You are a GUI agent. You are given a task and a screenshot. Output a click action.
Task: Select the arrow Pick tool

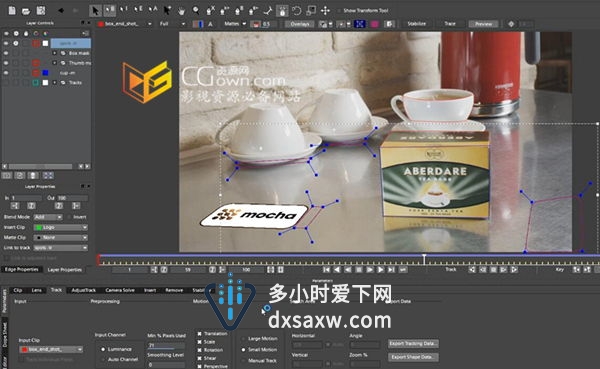coord(95,10)
